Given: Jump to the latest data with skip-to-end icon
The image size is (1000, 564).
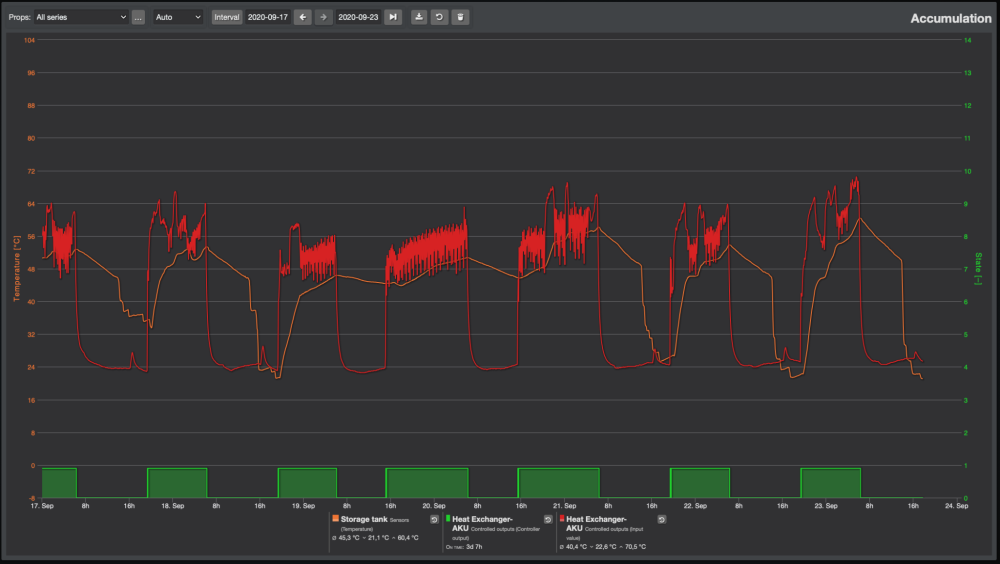Looking at the screenshot, I should [x=393, y=17].
